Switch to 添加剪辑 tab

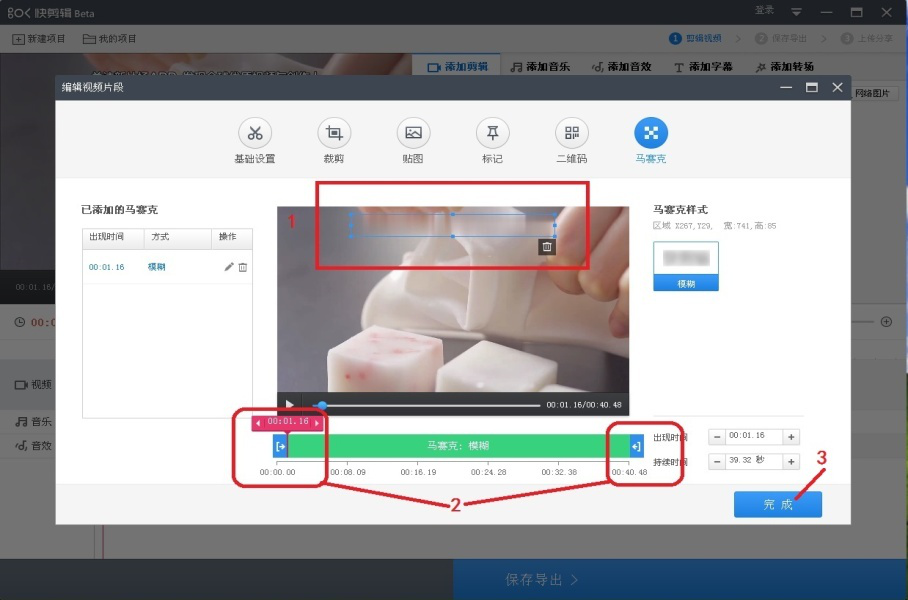[x=457, y=67]
